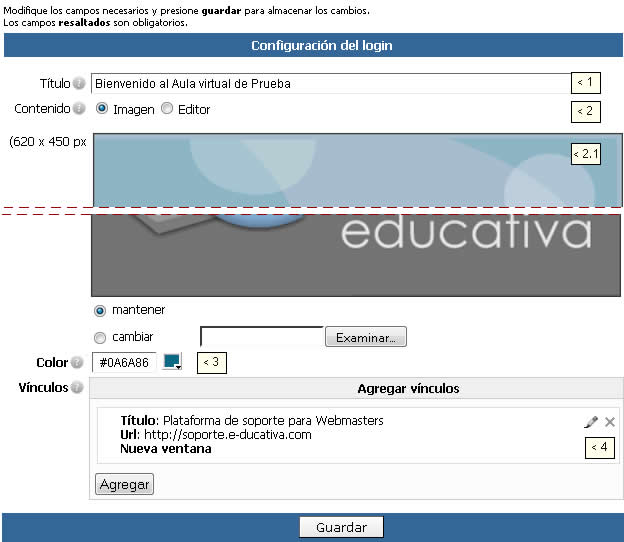The width and height of the screenshot is (624, 542).
Task: Click the Plataforma de soporte para Webmasters title
Action: 273,421
